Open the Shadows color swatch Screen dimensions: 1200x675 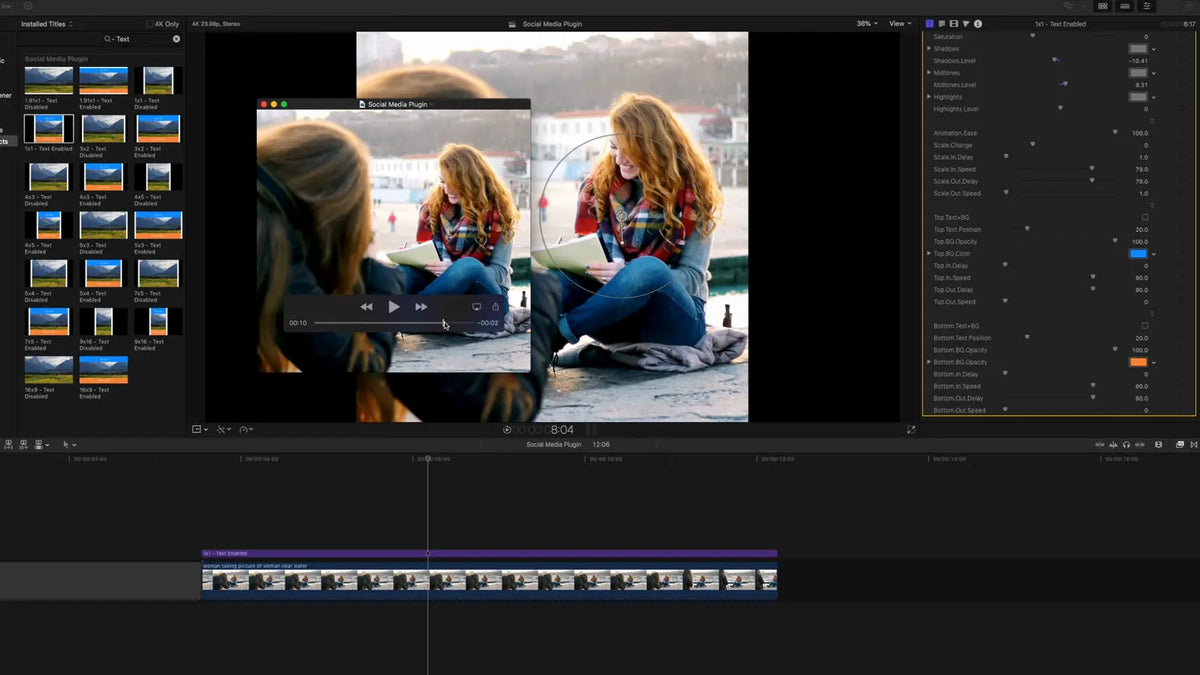(1138, 49)
